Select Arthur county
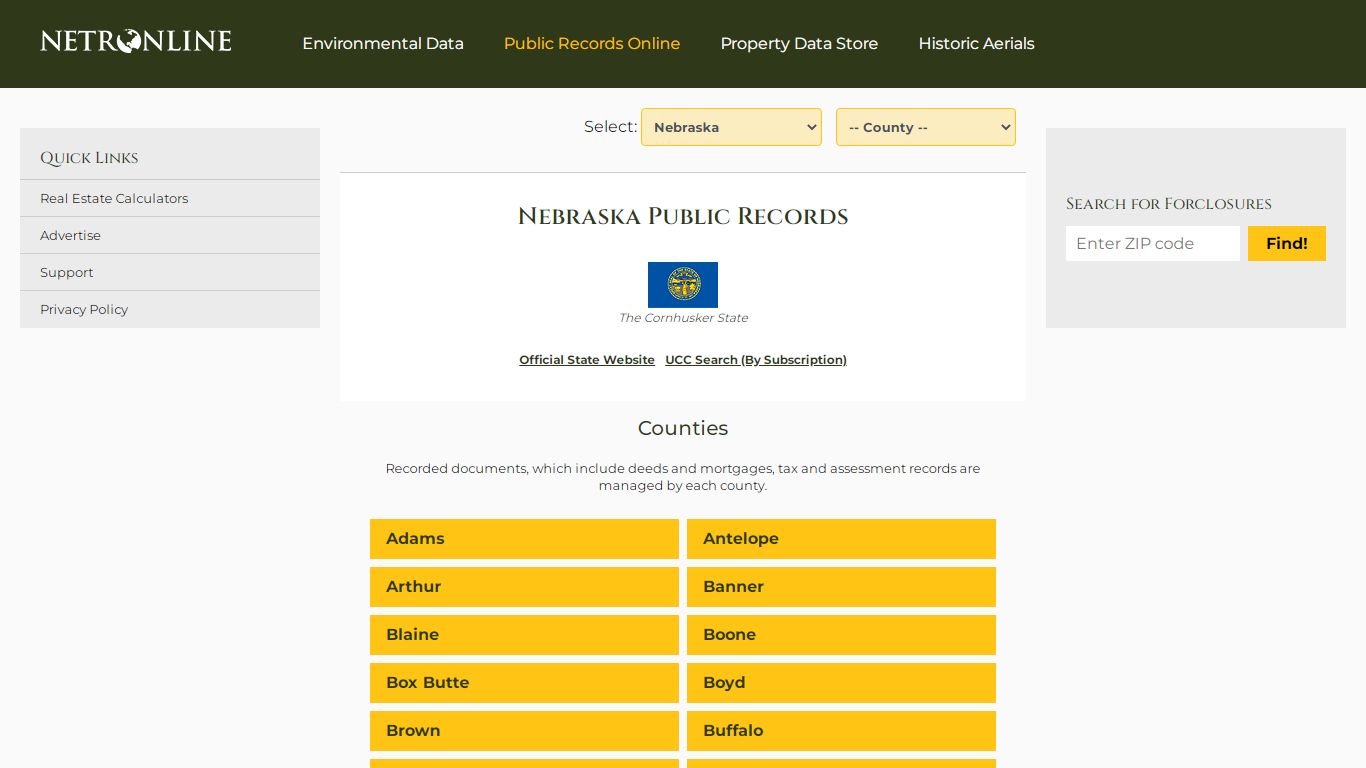1366x768 pixels. tap(524, 586)
